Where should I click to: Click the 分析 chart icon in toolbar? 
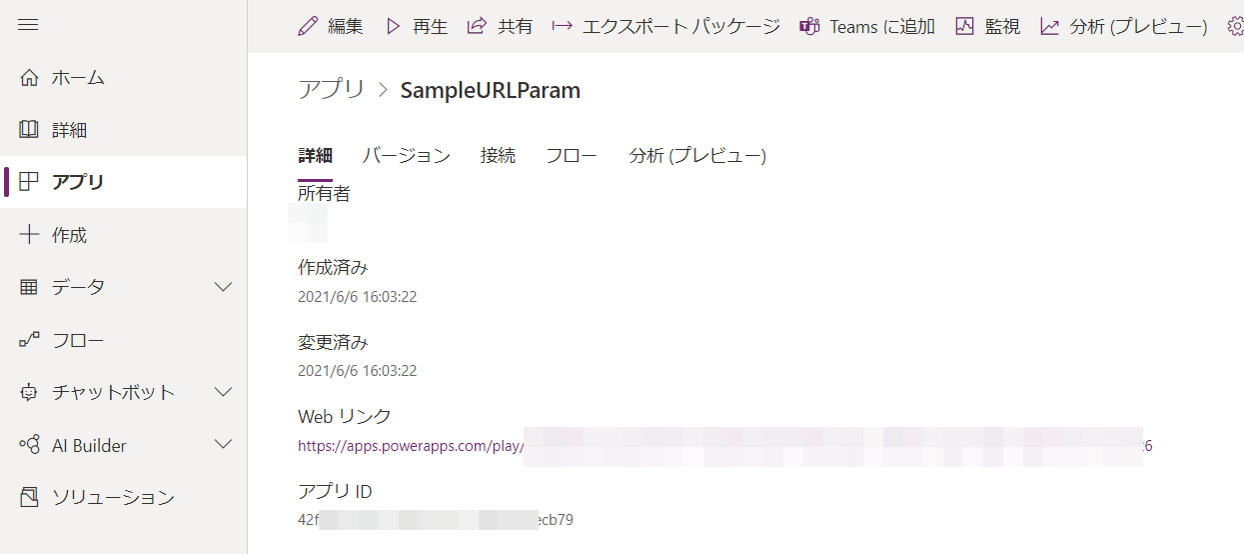tap(1049, 27)
